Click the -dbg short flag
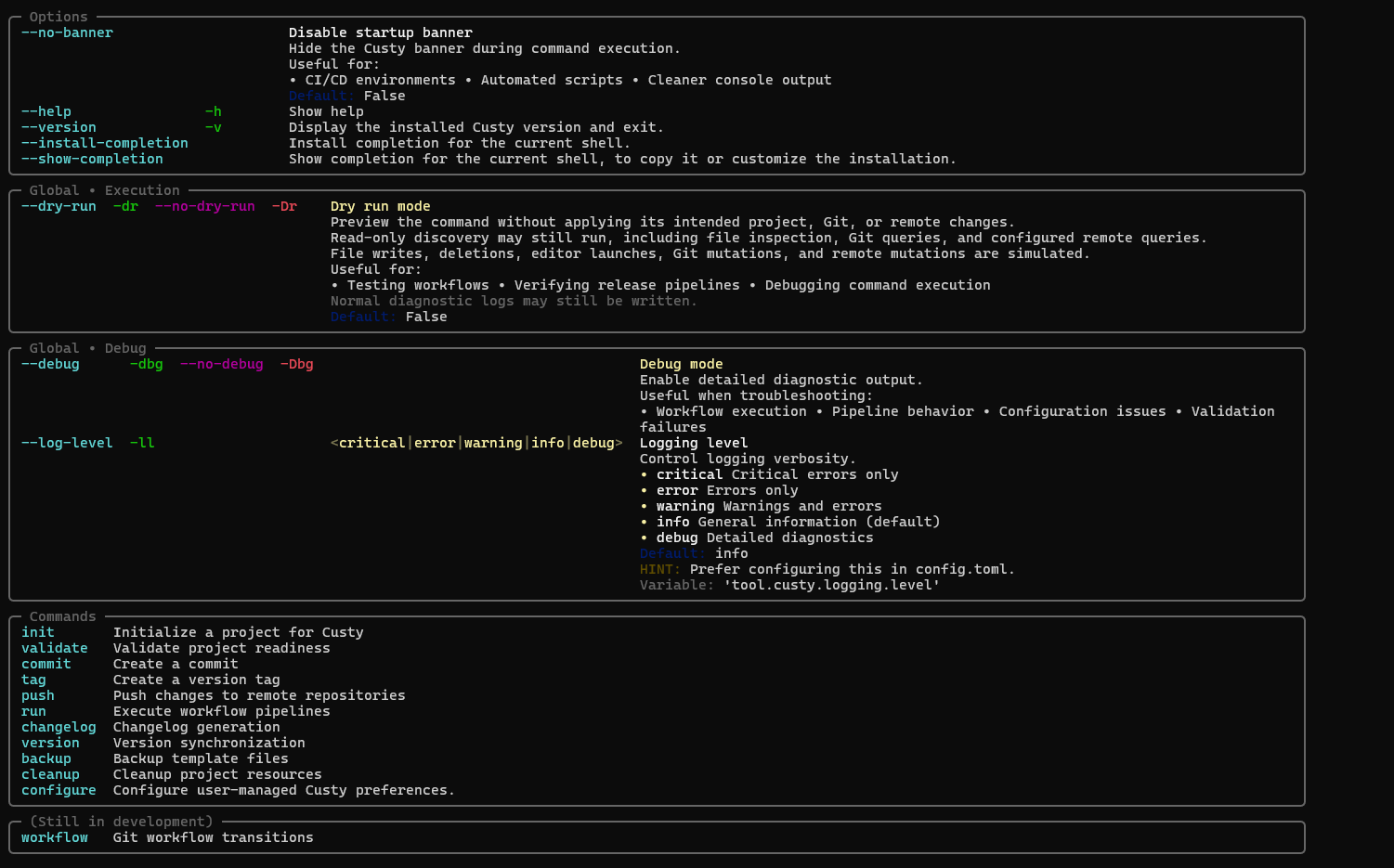Image resolution: width=1394 pixels, height=868 pixels. 147,364
